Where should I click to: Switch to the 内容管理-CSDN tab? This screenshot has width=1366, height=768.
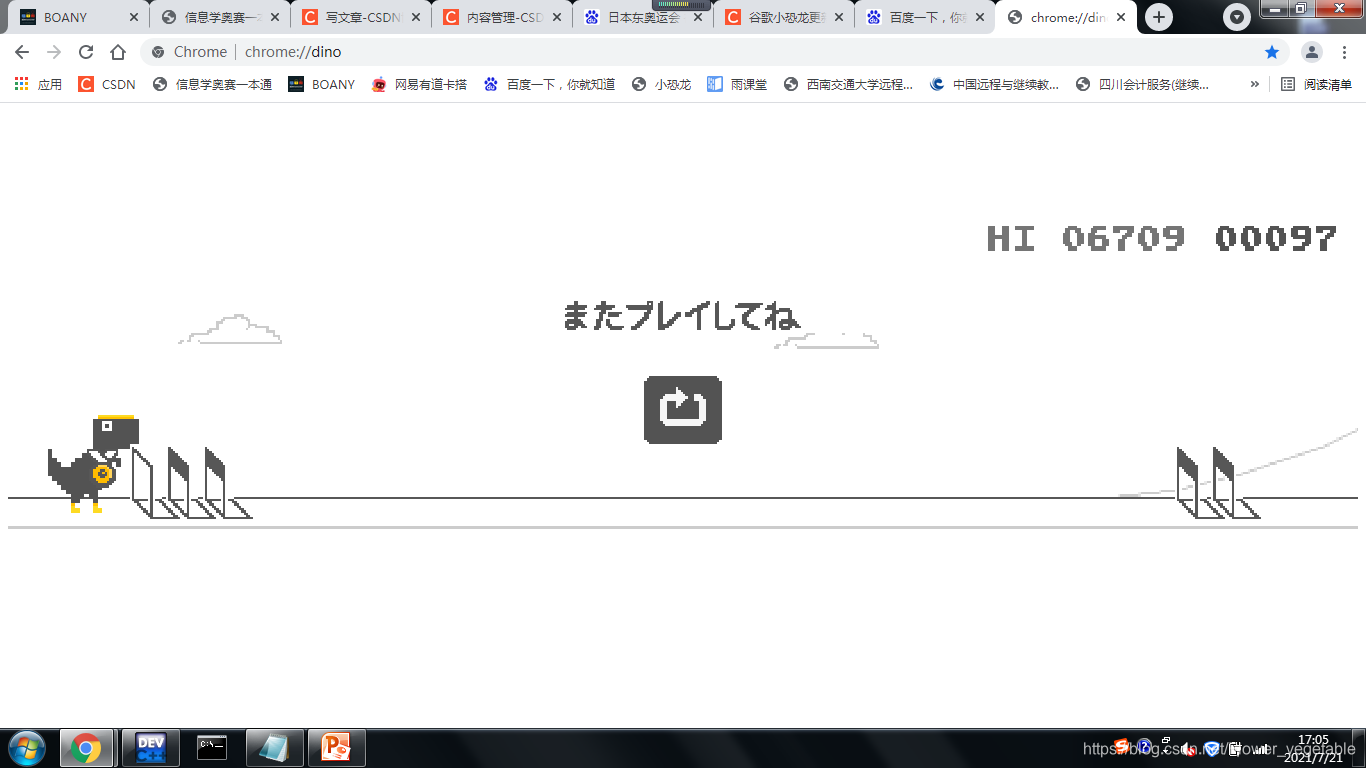(x=502, y=17)
